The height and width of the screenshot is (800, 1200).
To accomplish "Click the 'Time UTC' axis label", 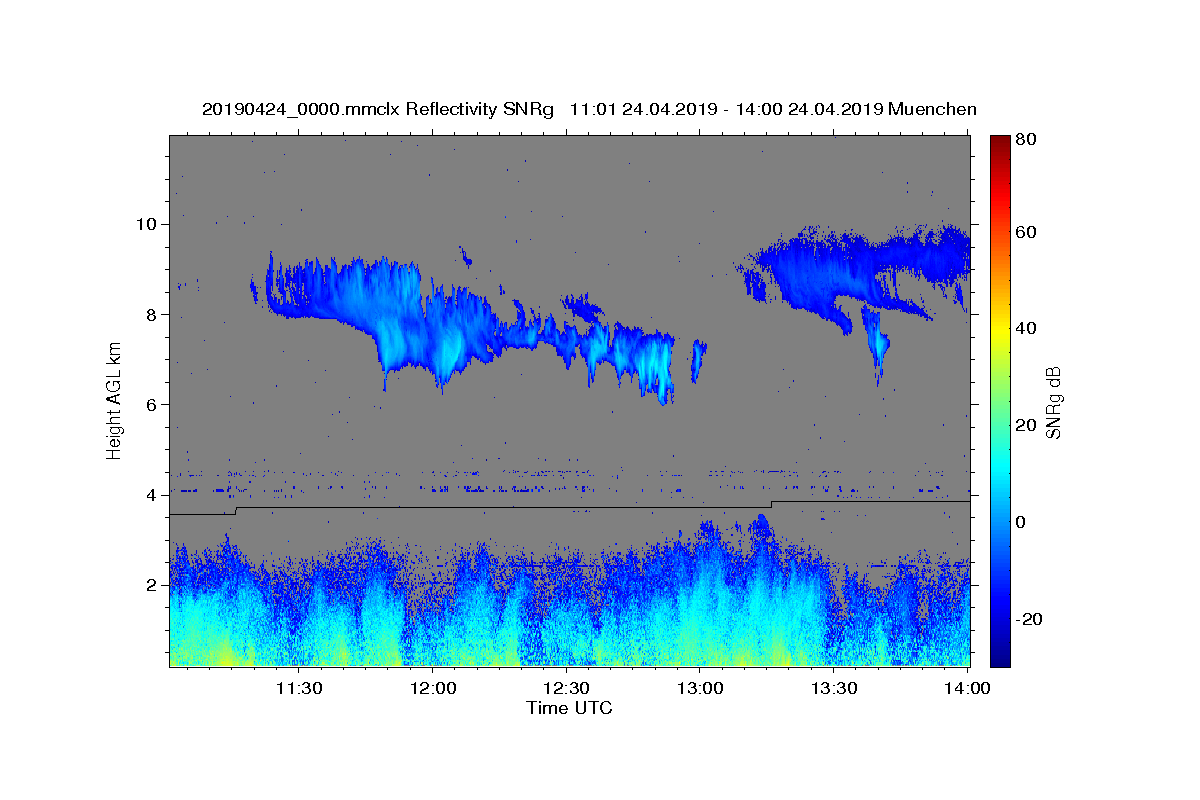I will [x=569, y=708].
